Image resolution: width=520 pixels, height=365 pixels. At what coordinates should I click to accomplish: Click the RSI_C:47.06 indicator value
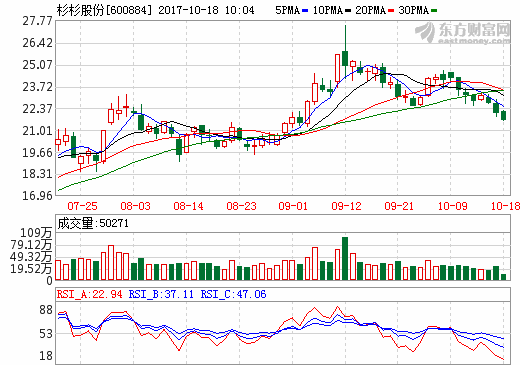point(233,294)
